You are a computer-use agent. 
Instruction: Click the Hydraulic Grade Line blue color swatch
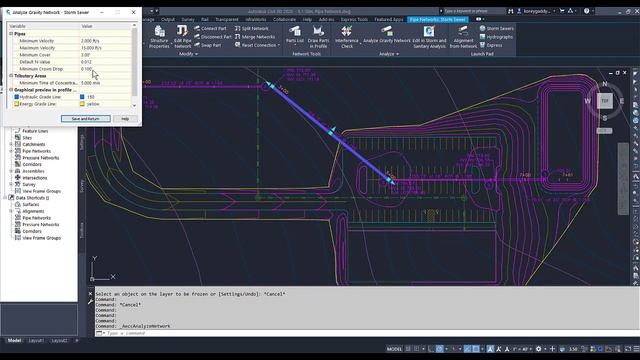point(82,97)
